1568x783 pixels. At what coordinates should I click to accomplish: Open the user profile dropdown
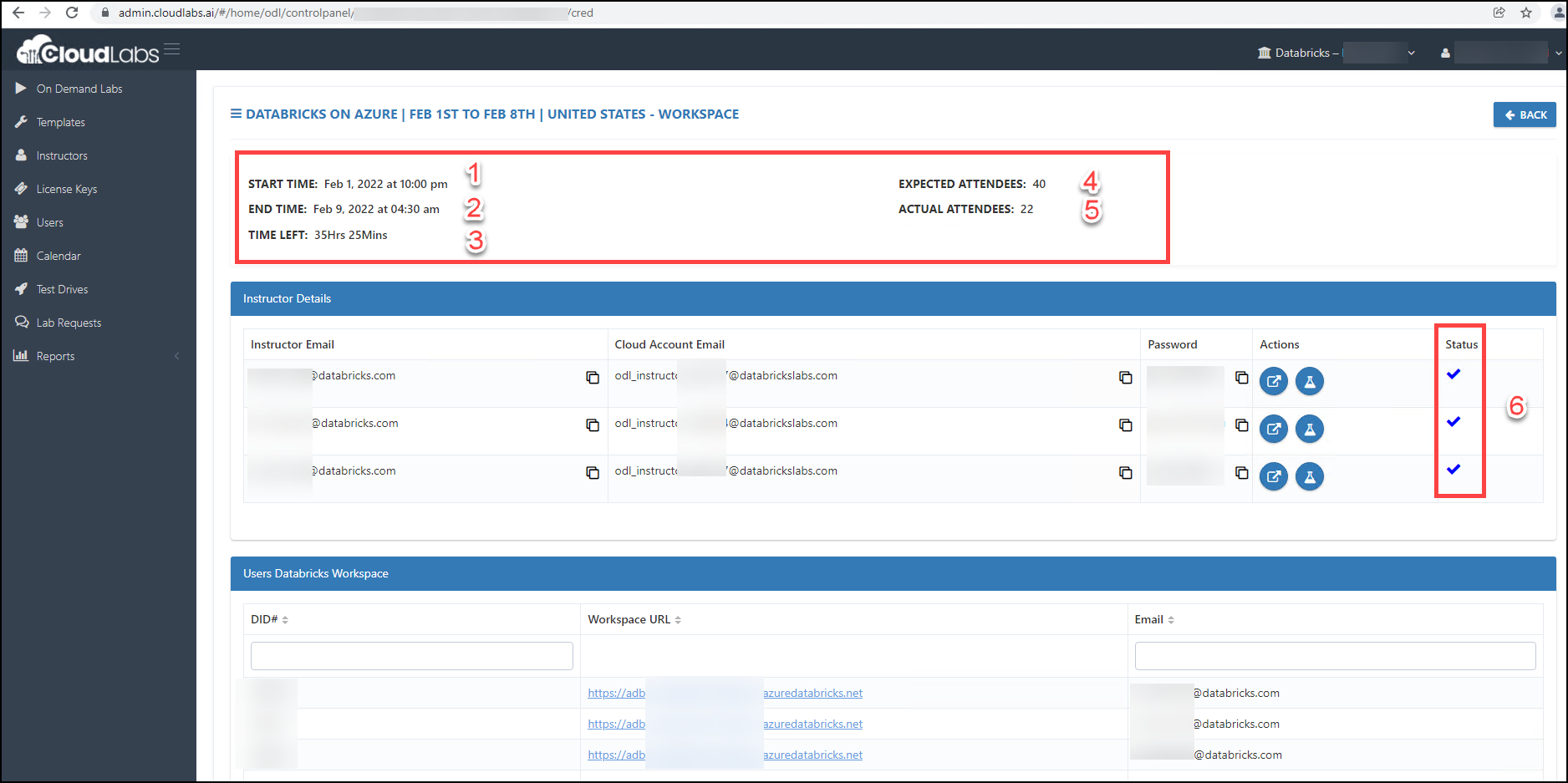click(x=1501, y=53)
